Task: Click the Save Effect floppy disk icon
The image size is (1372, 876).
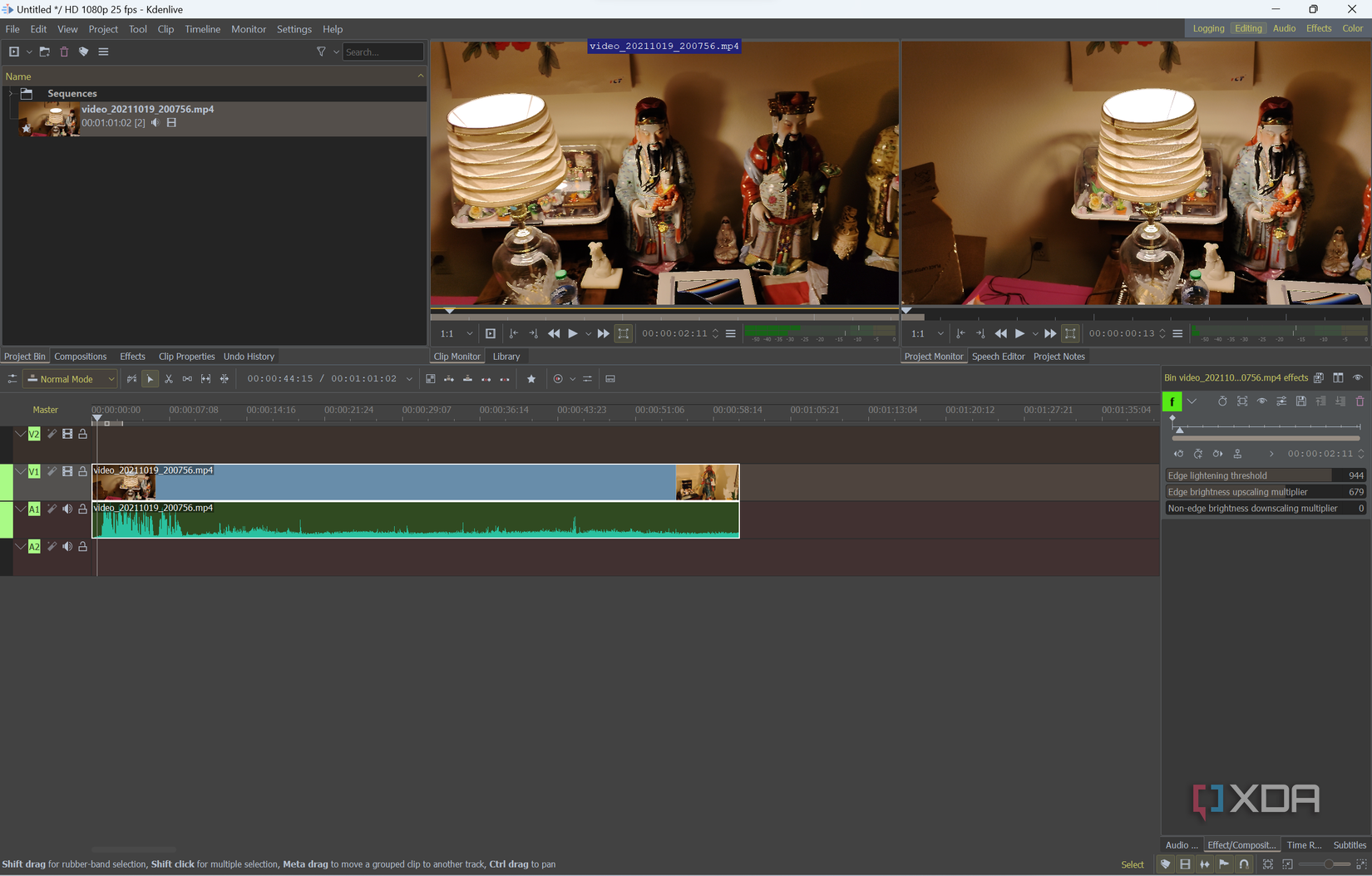Action: click(x=1300, y=401)
